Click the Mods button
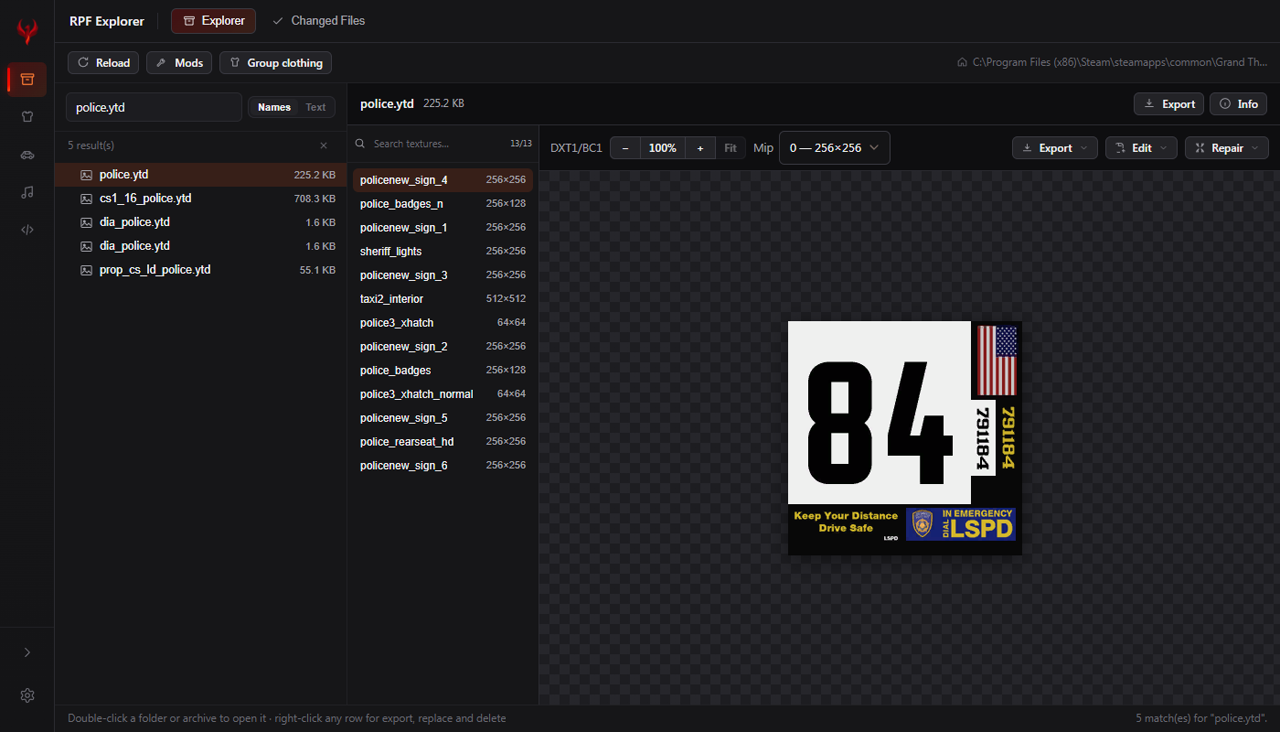This screenshot has width=1280, height=732. point(179,63)
